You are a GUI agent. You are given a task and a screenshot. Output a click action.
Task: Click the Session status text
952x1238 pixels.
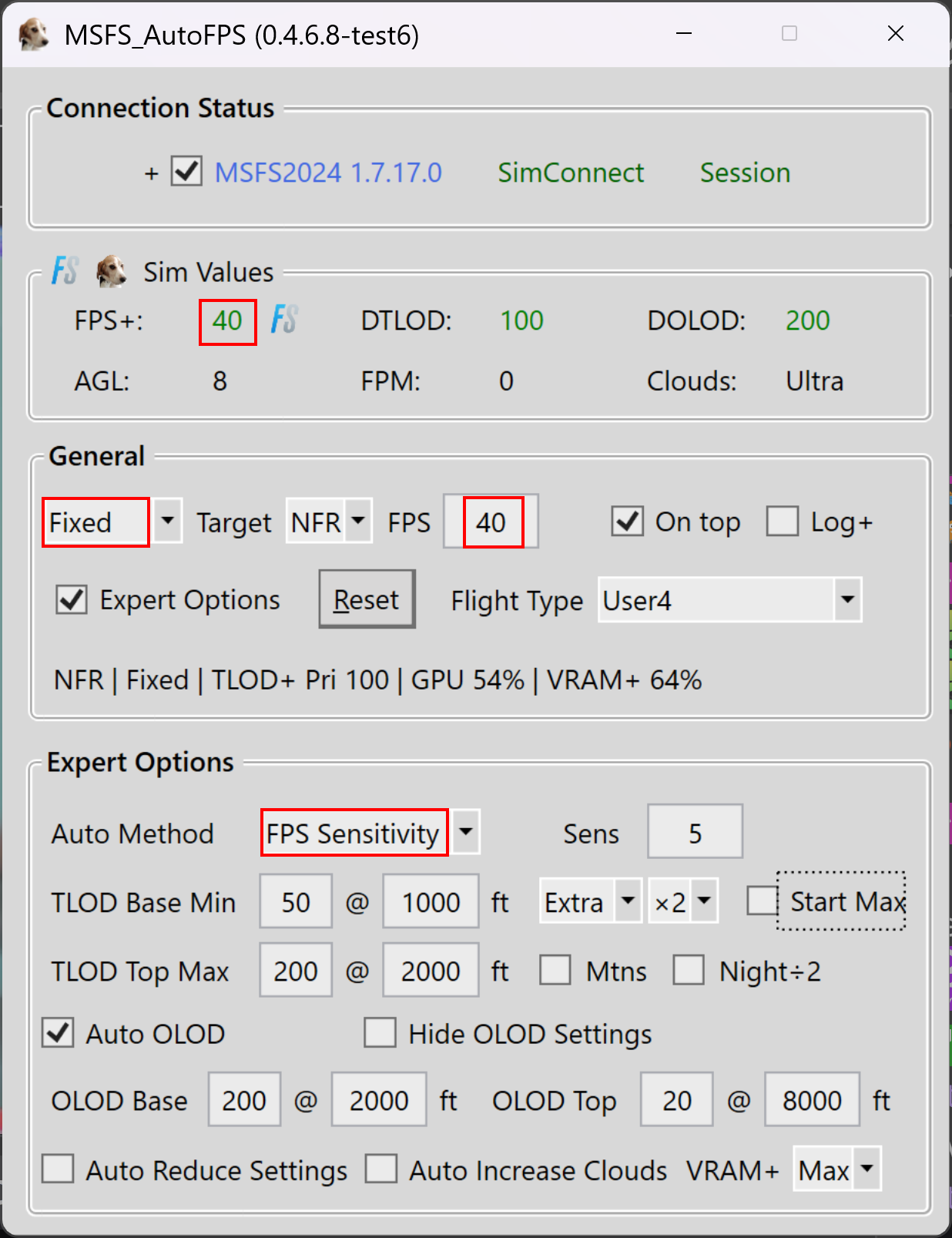[x=745, y=173]
